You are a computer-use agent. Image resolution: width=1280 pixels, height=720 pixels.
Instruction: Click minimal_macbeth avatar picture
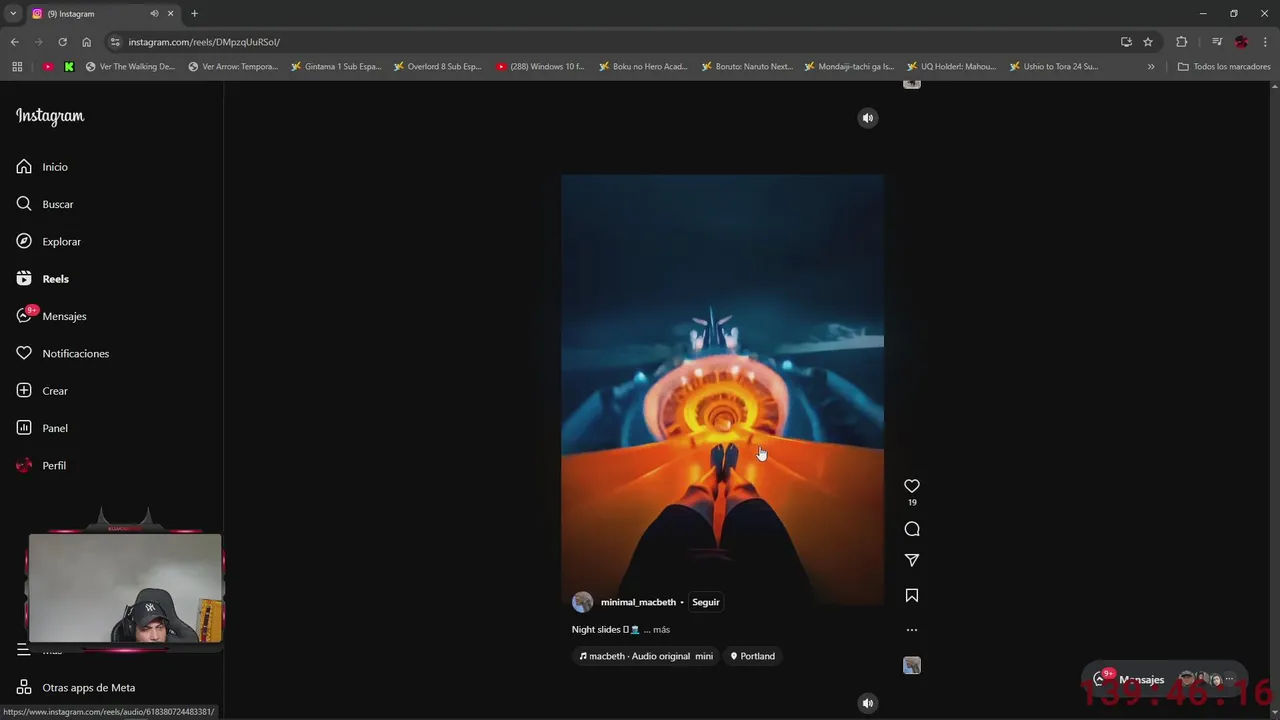[x=582, y=602]
